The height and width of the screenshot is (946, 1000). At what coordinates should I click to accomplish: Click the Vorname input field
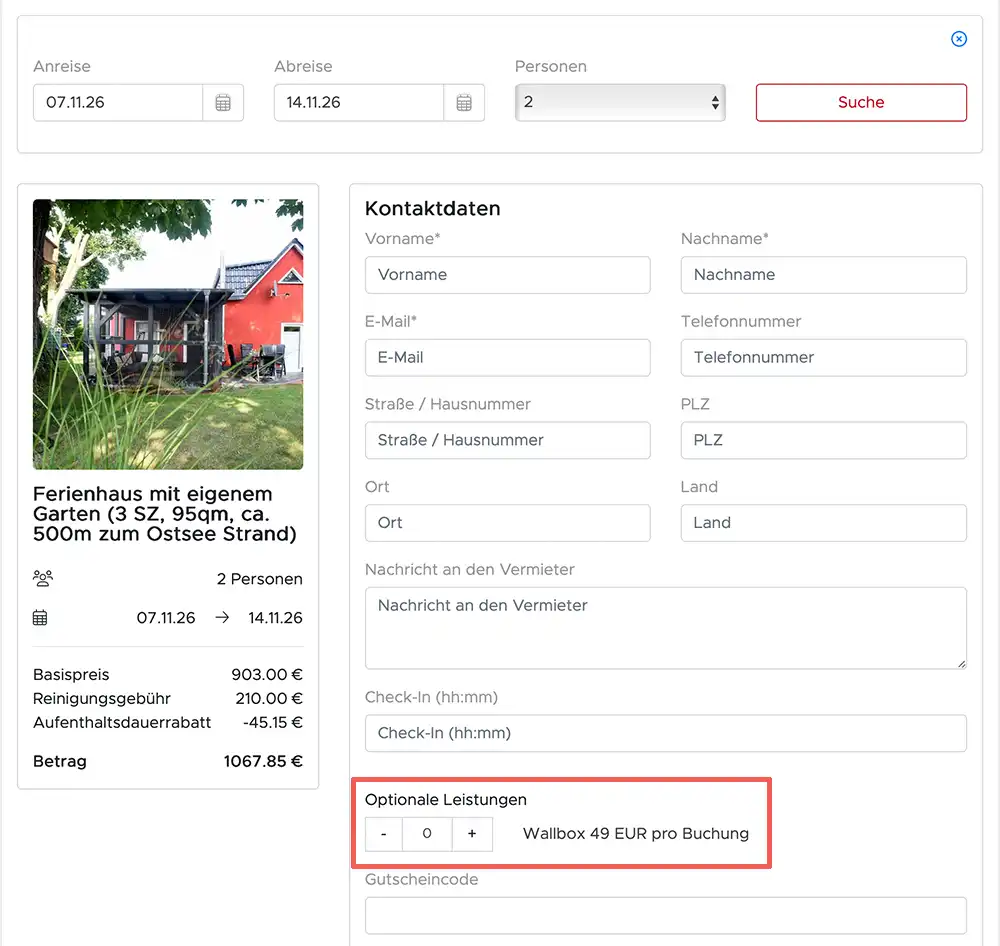click(x=508, y=275)
